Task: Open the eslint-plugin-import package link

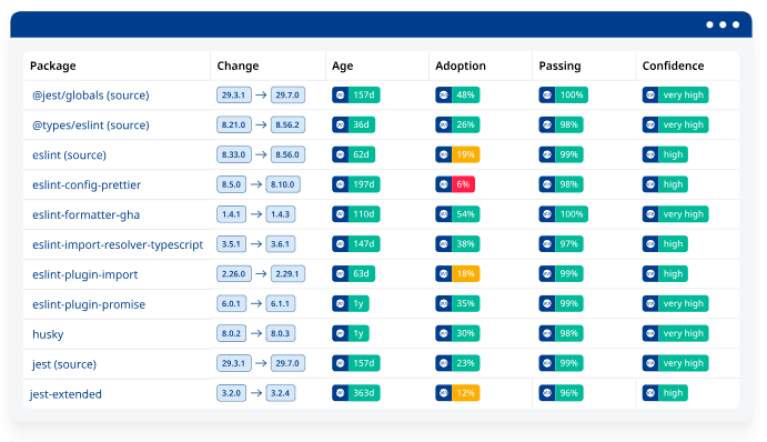Action: click(x=85, y=274)
